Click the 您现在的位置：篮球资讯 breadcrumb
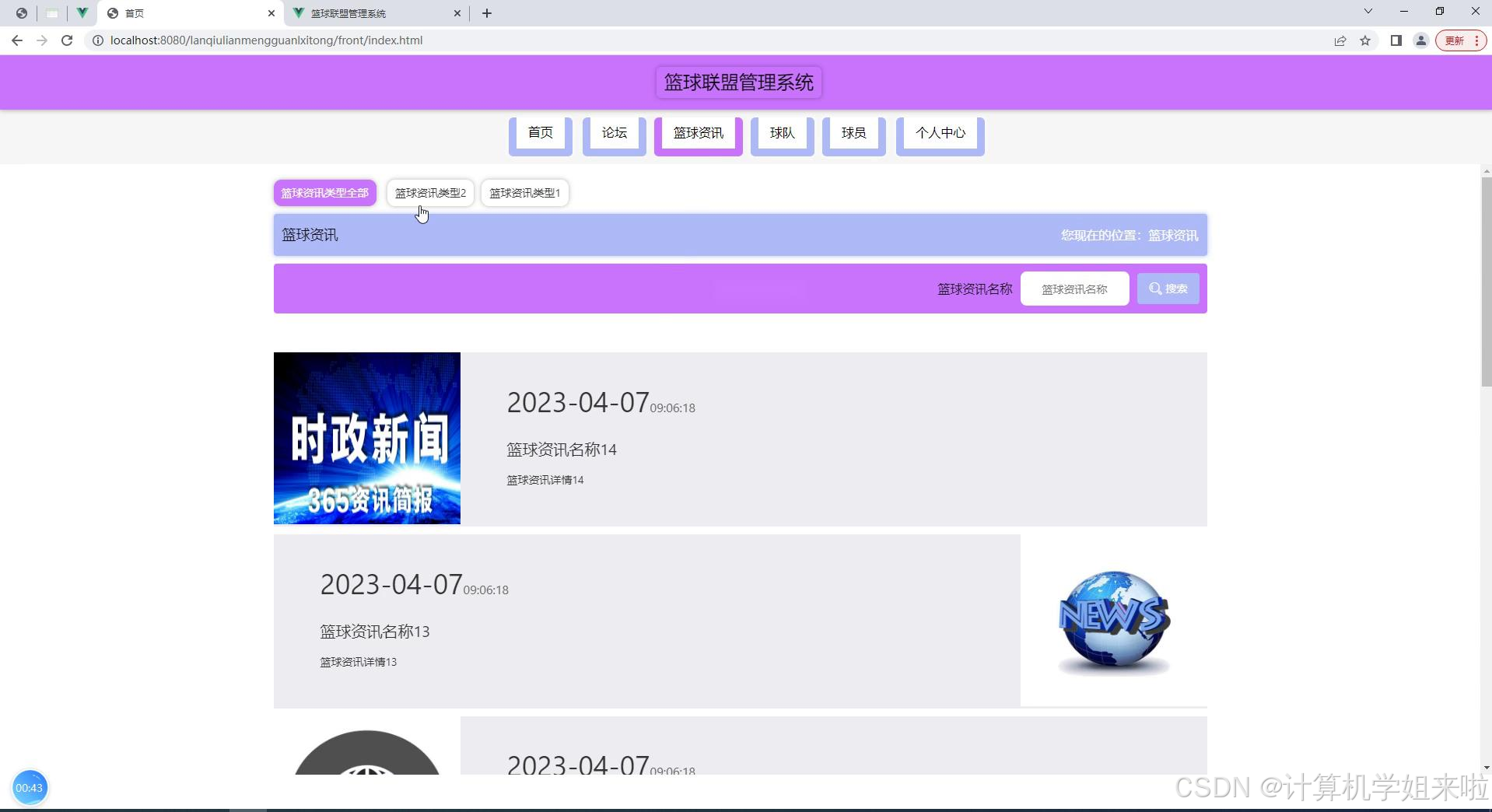Image resolution: width=1492 pixels, height=812 pixels. (1130, 235)
